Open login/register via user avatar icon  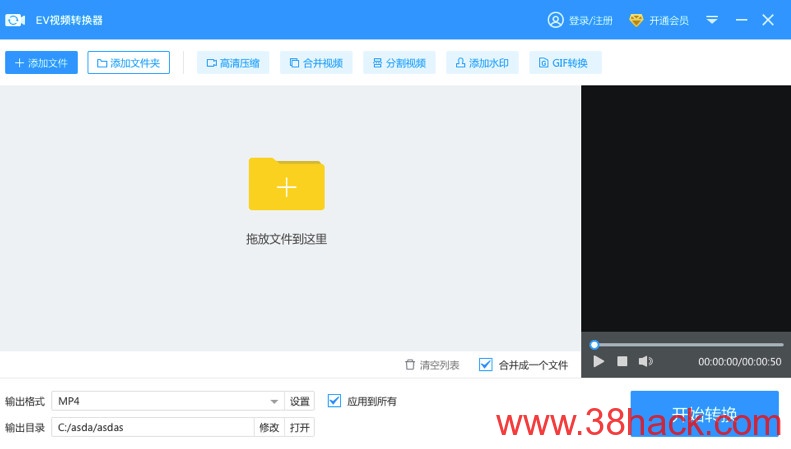pyautogui.click(x=555, y=20)
